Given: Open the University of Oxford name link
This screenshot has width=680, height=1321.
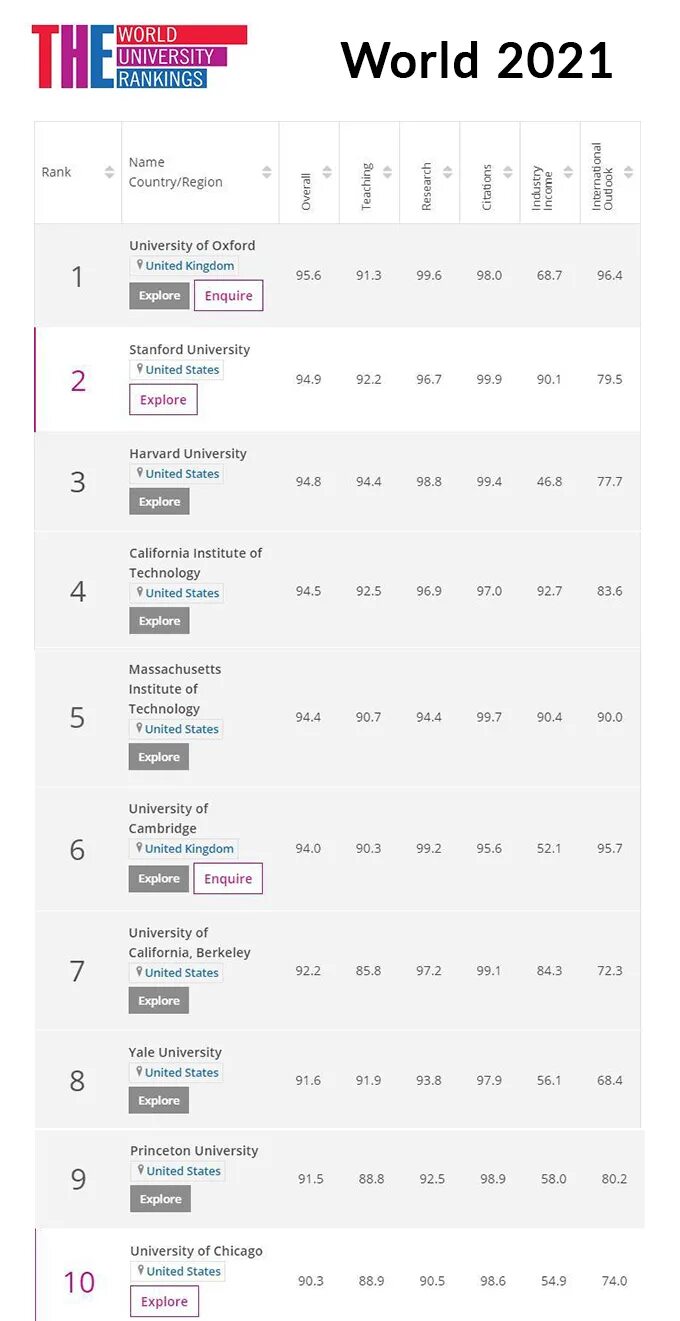Looking at the screenshot, I should [x=192, y=245].
